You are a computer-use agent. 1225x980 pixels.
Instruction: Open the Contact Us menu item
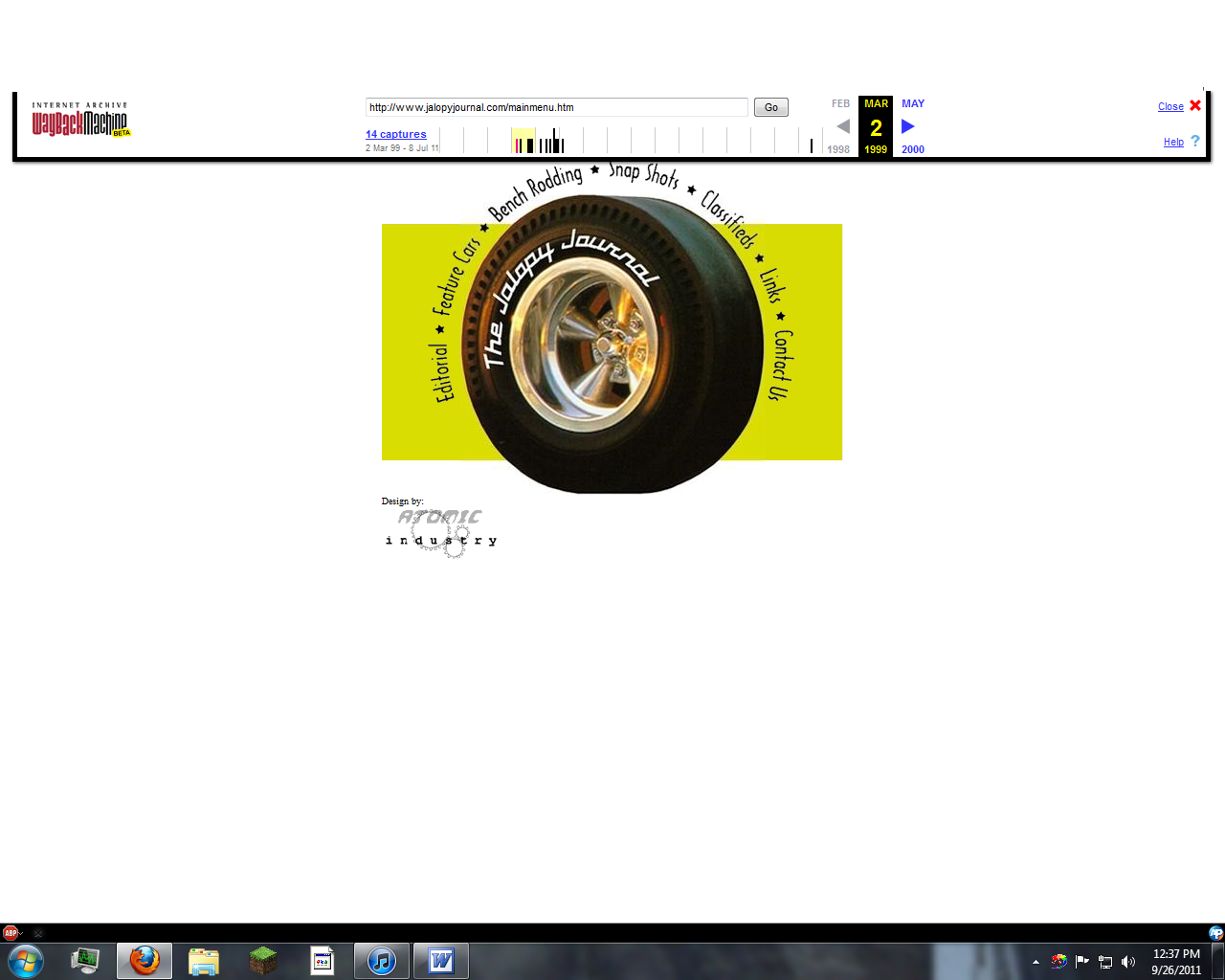(782, 365)
